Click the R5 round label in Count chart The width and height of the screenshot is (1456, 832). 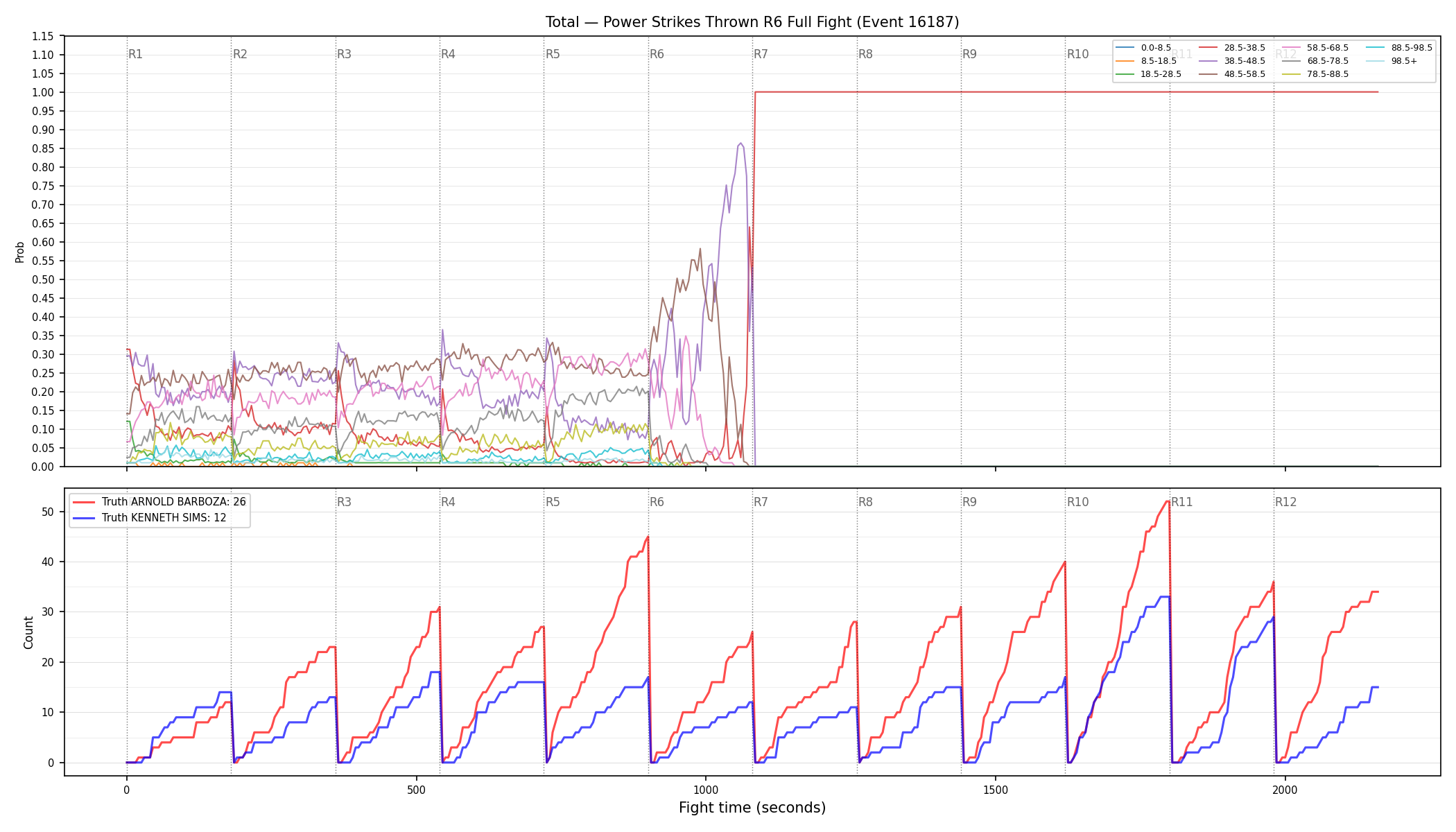[553, 502]
